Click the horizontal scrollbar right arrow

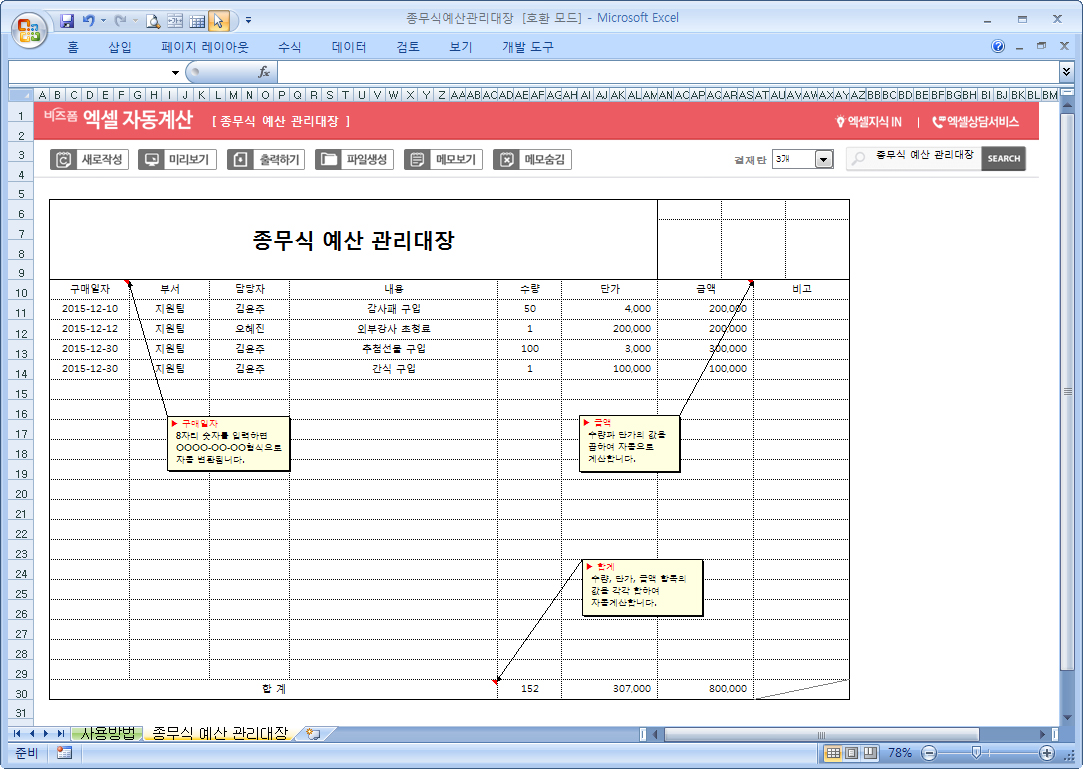1042,734
